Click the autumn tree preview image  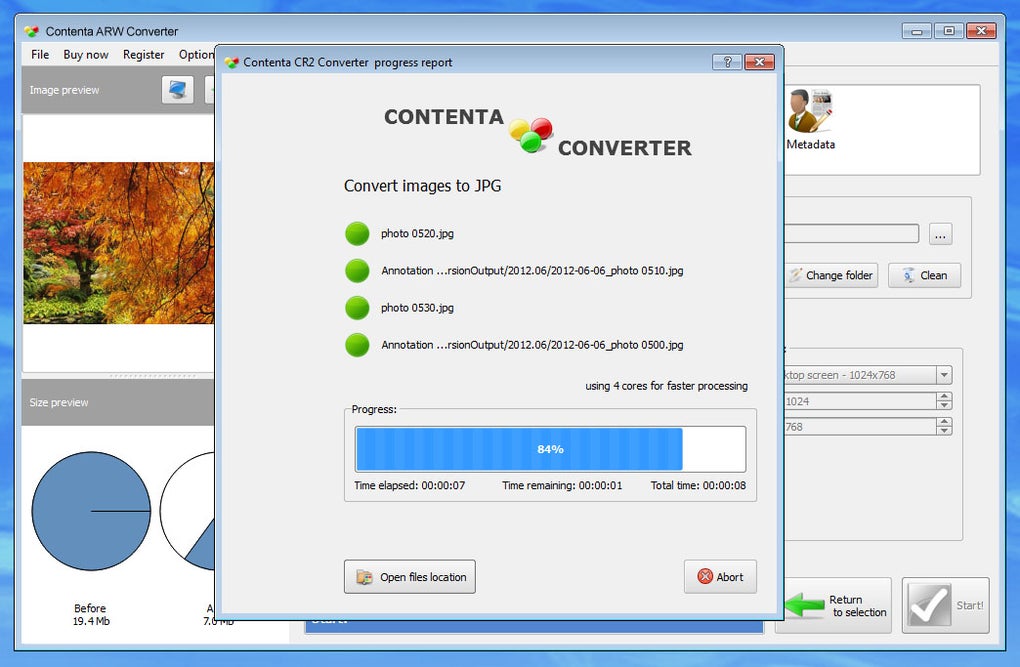click(118, 243)
